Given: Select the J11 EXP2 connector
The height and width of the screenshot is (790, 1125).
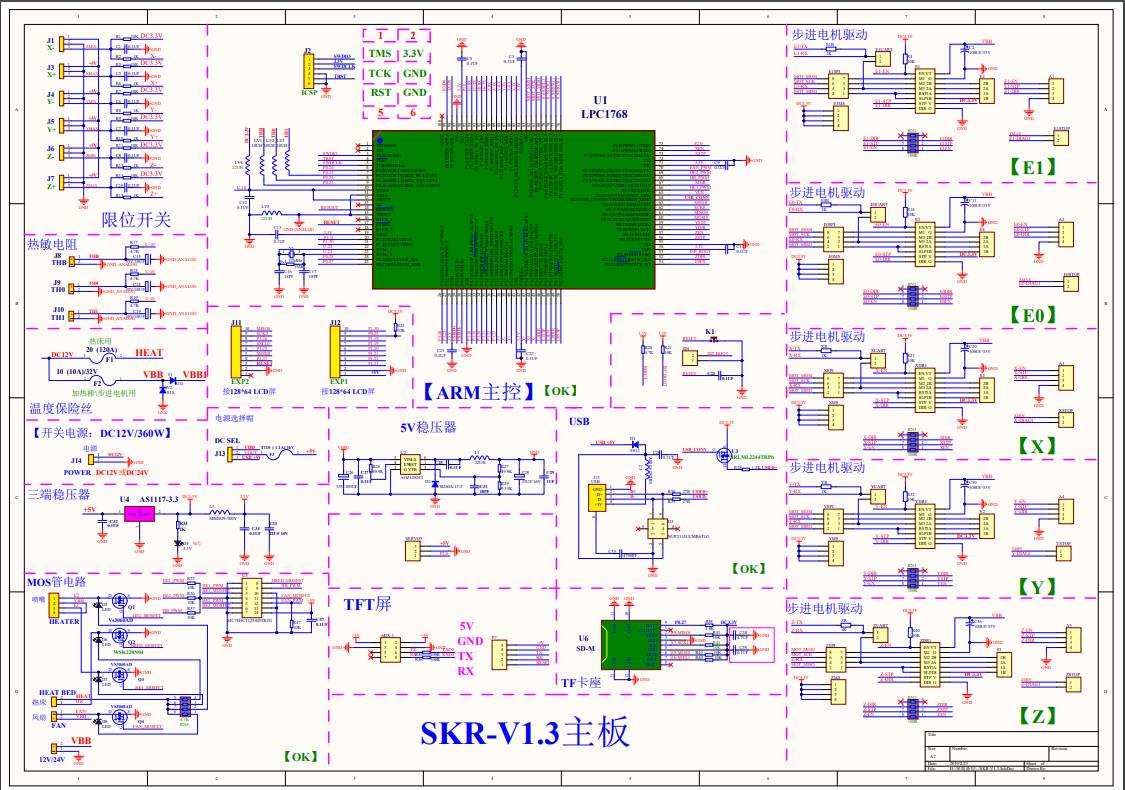Looking at the screenshot, I should [236, 352].
